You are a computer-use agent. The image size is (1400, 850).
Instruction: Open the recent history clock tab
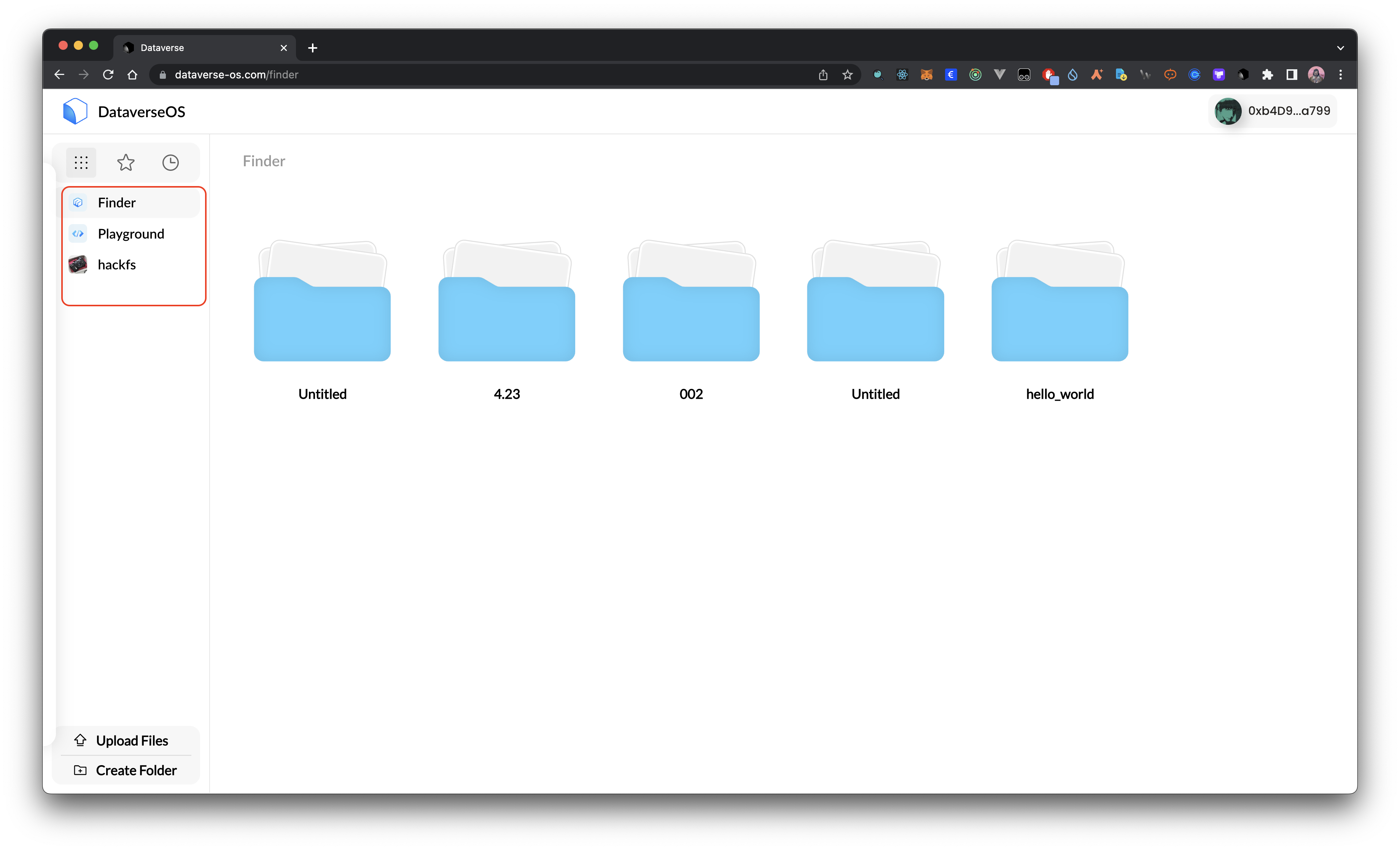coord(170,162)
